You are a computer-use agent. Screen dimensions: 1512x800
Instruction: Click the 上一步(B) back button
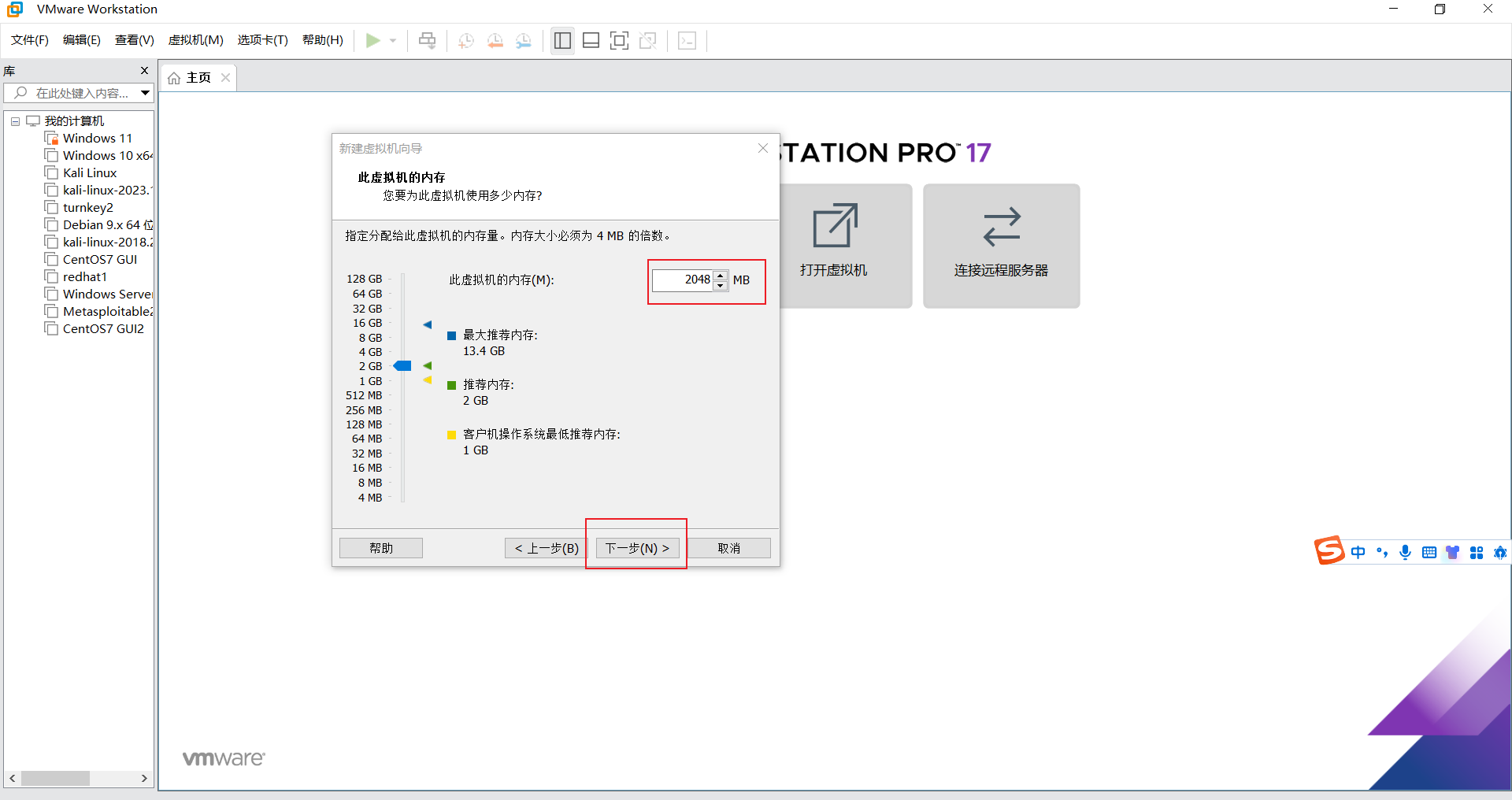[x=547, y=548]
